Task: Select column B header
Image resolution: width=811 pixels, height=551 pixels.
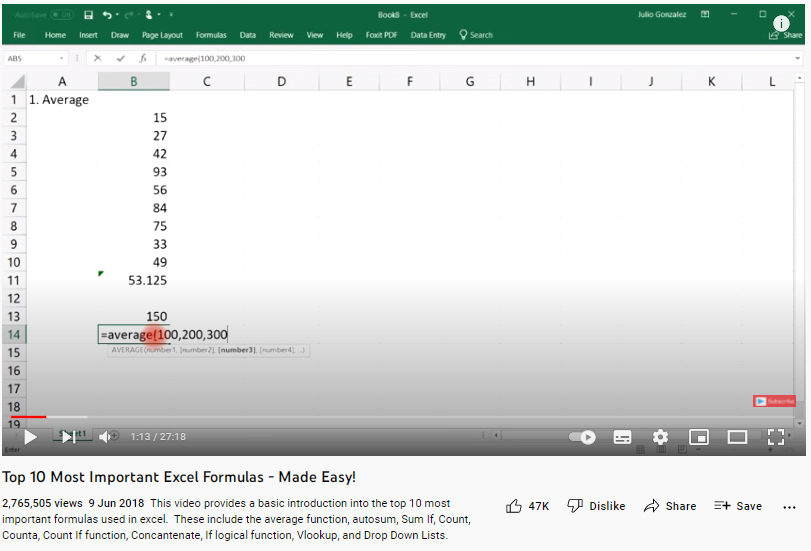Action: point(133,82)
